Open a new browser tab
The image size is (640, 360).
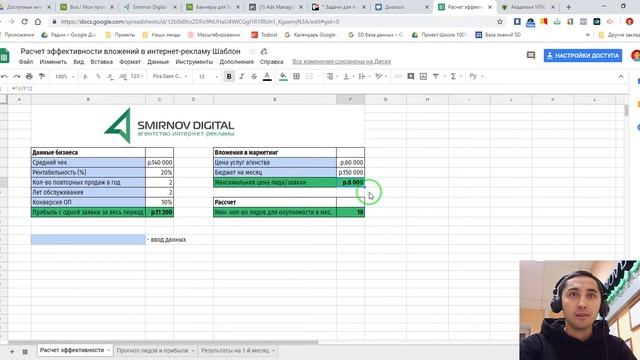pyautogui.click(x=569, y=7)
